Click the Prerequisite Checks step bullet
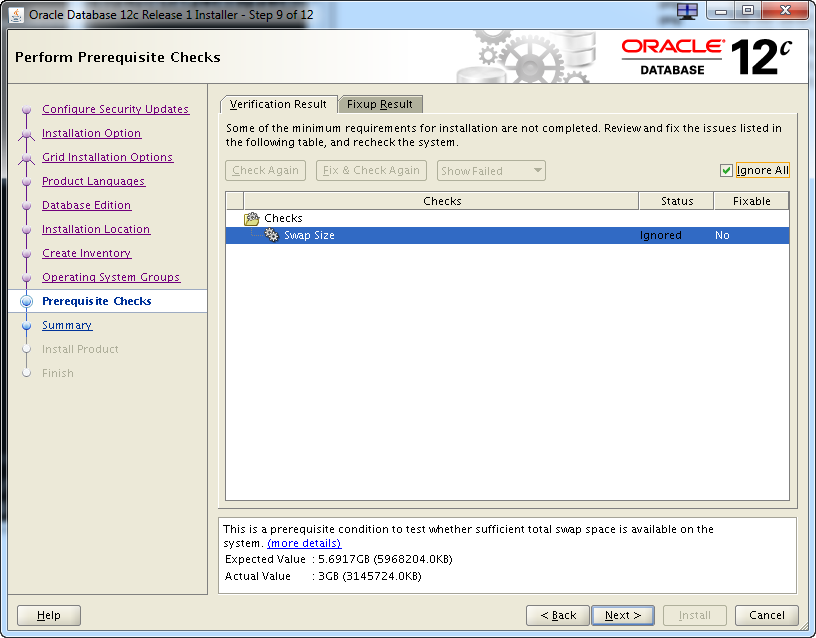Image resolution: width=816 pixels, height=638 pixels. coord(27,301)
